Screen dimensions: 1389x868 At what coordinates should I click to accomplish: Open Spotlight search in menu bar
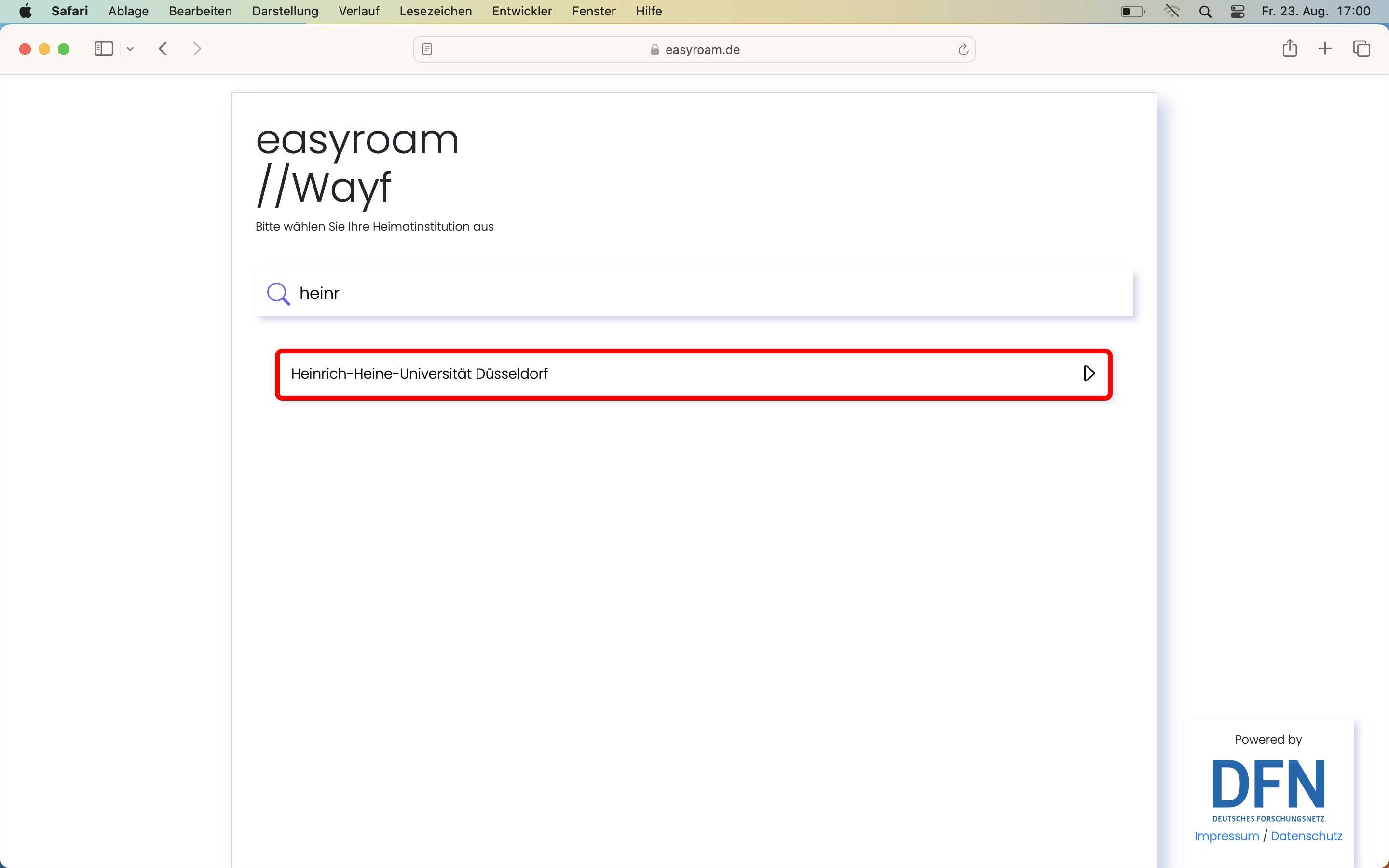(x=1205, y=11)
